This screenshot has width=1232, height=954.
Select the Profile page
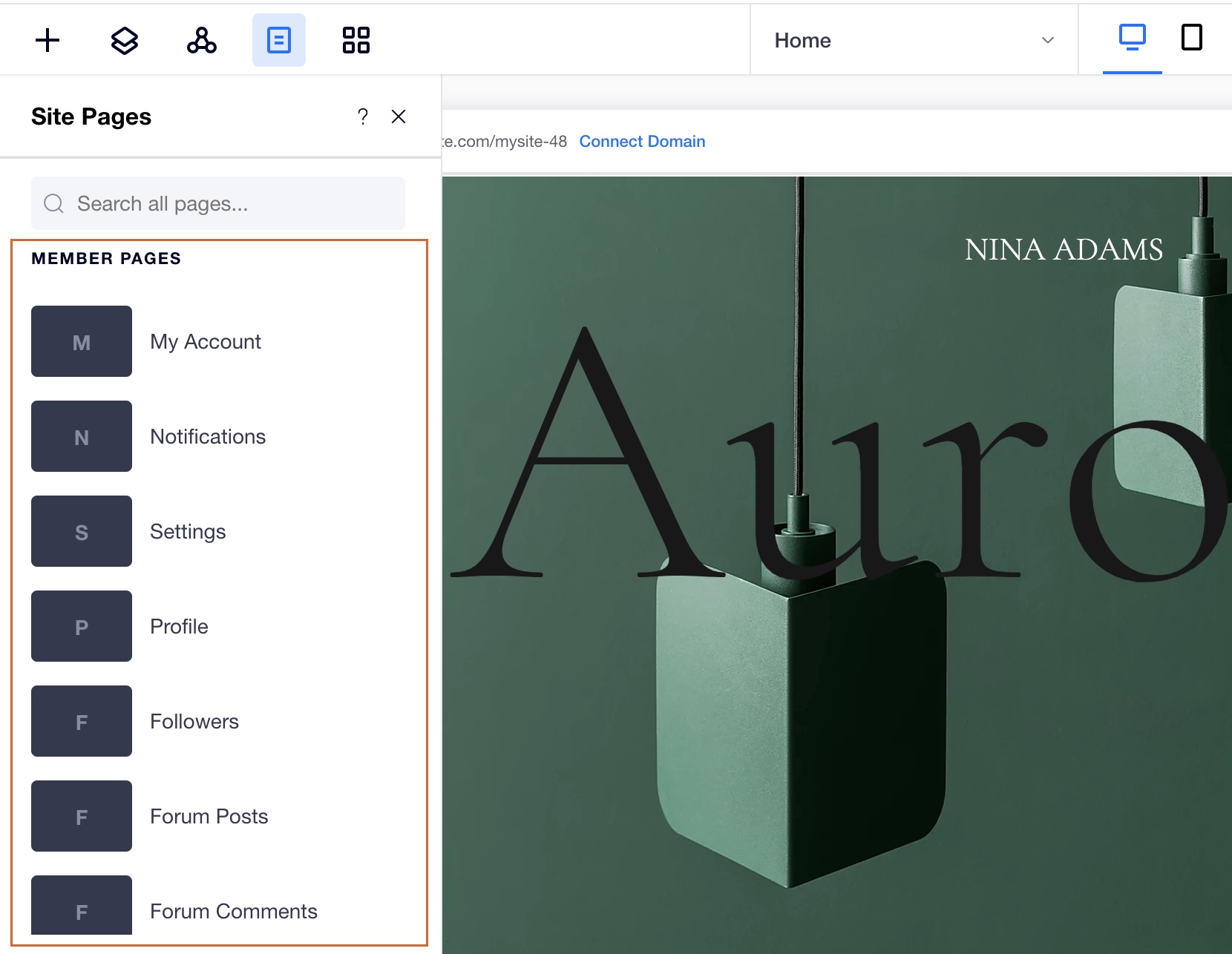pyautogui.click(x=179, y=626)
